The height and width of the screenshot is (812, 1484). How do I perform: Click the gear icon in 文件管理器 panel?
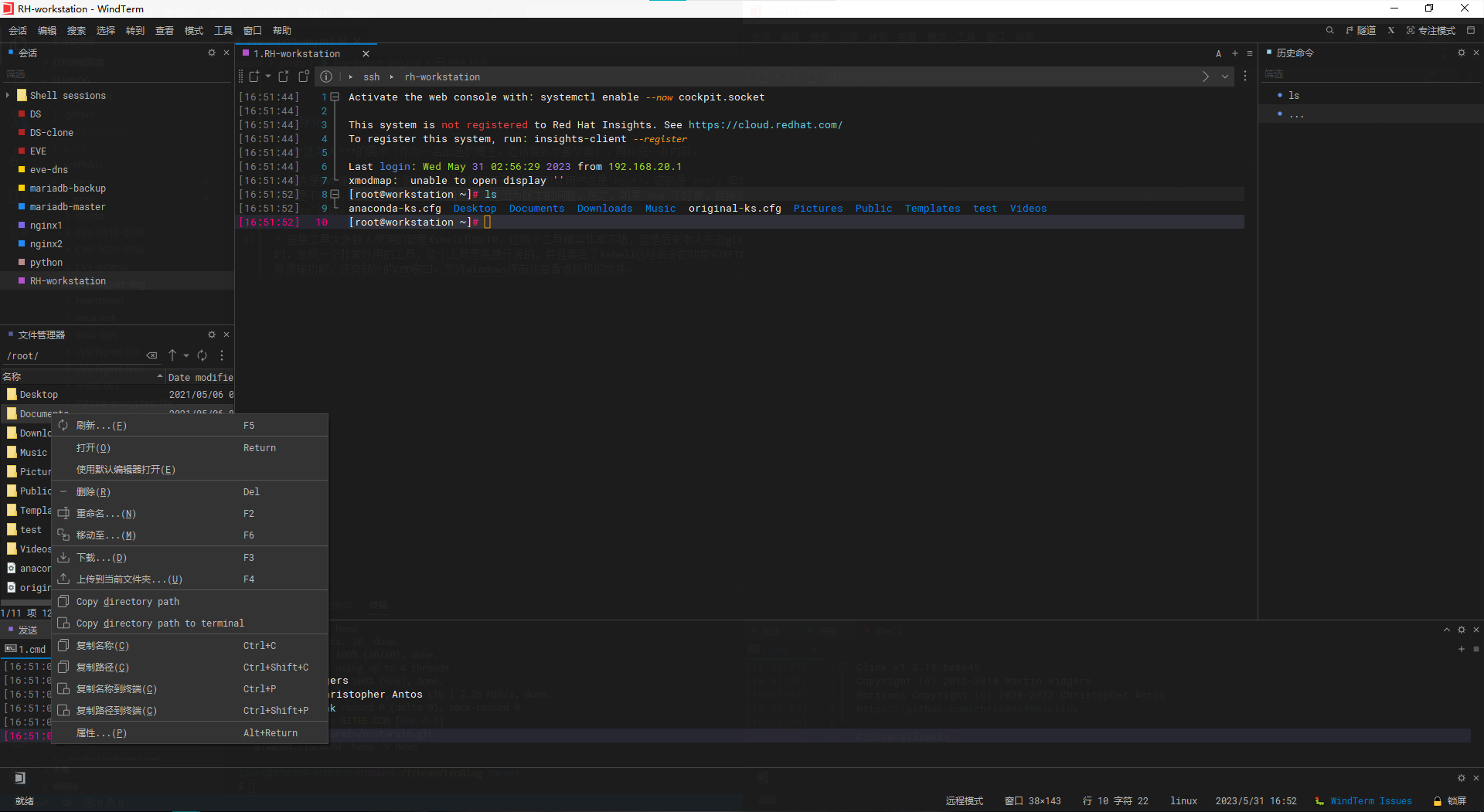pyautogui.click(x=212, y=335)
